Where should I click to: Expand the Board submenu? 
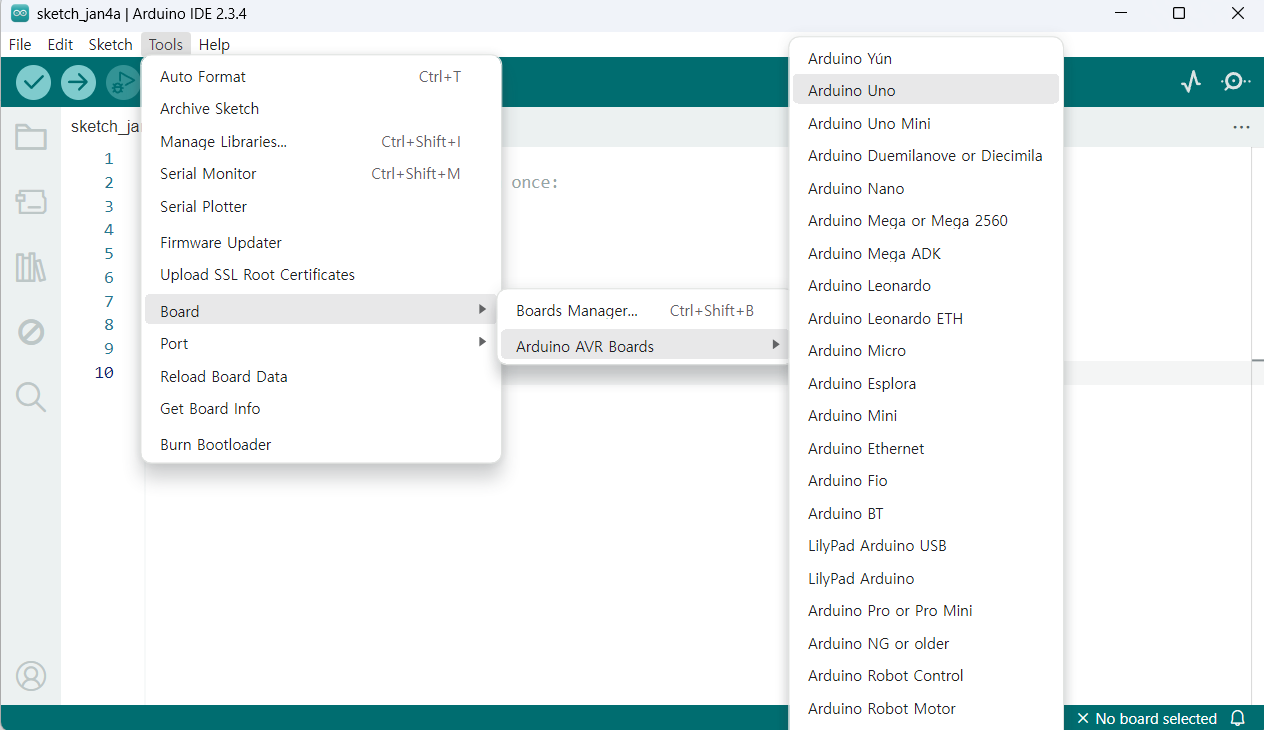321,311
